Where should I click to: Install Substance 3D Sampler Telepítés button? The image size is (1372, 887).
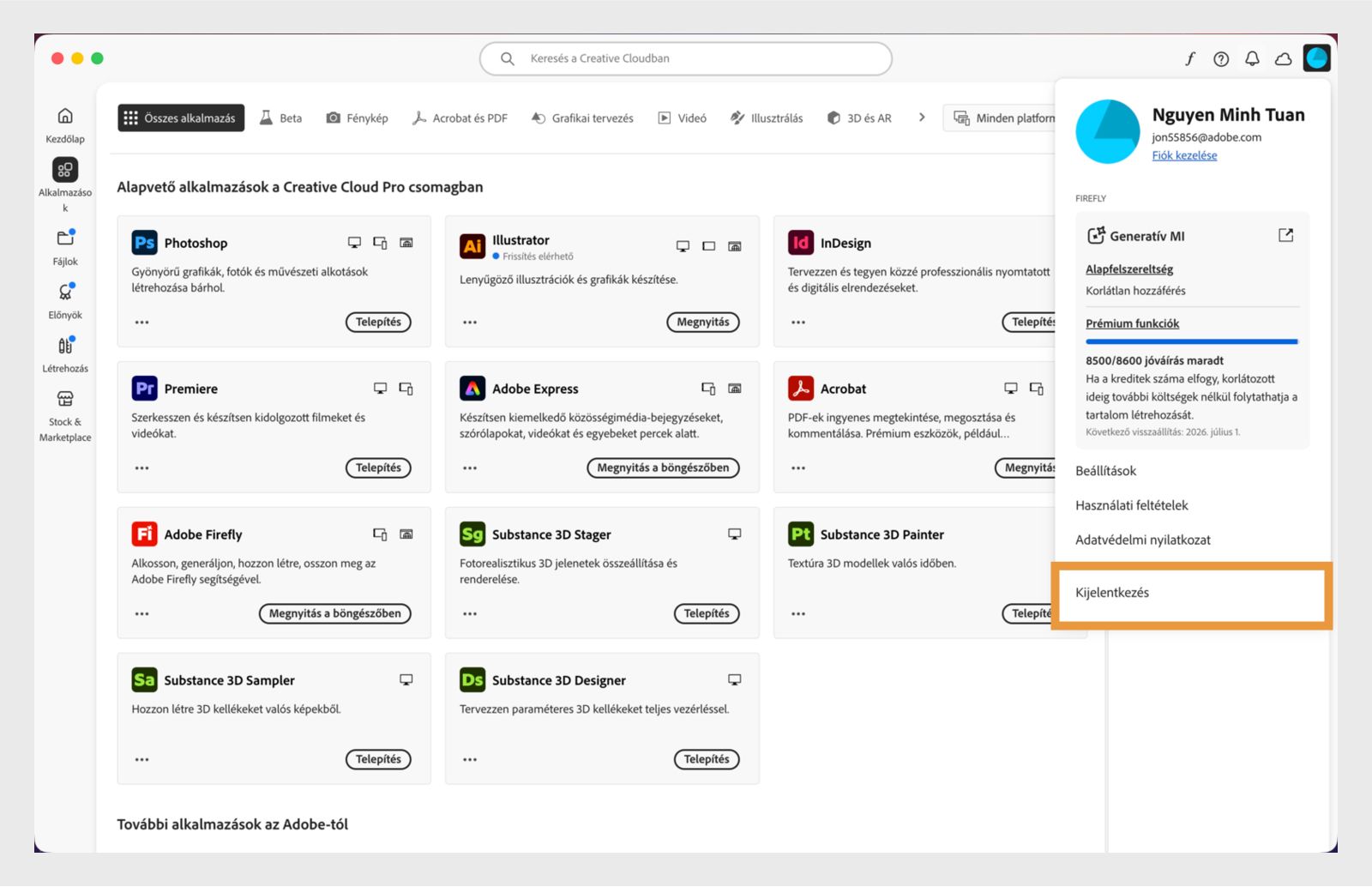pyautogui.click(x=378, y=759)
